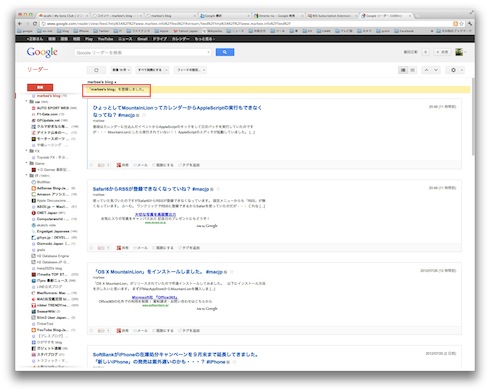The width and height of the screenshot is (490, 392).
Task: Click the blue search button
Action: pos(225,52)
